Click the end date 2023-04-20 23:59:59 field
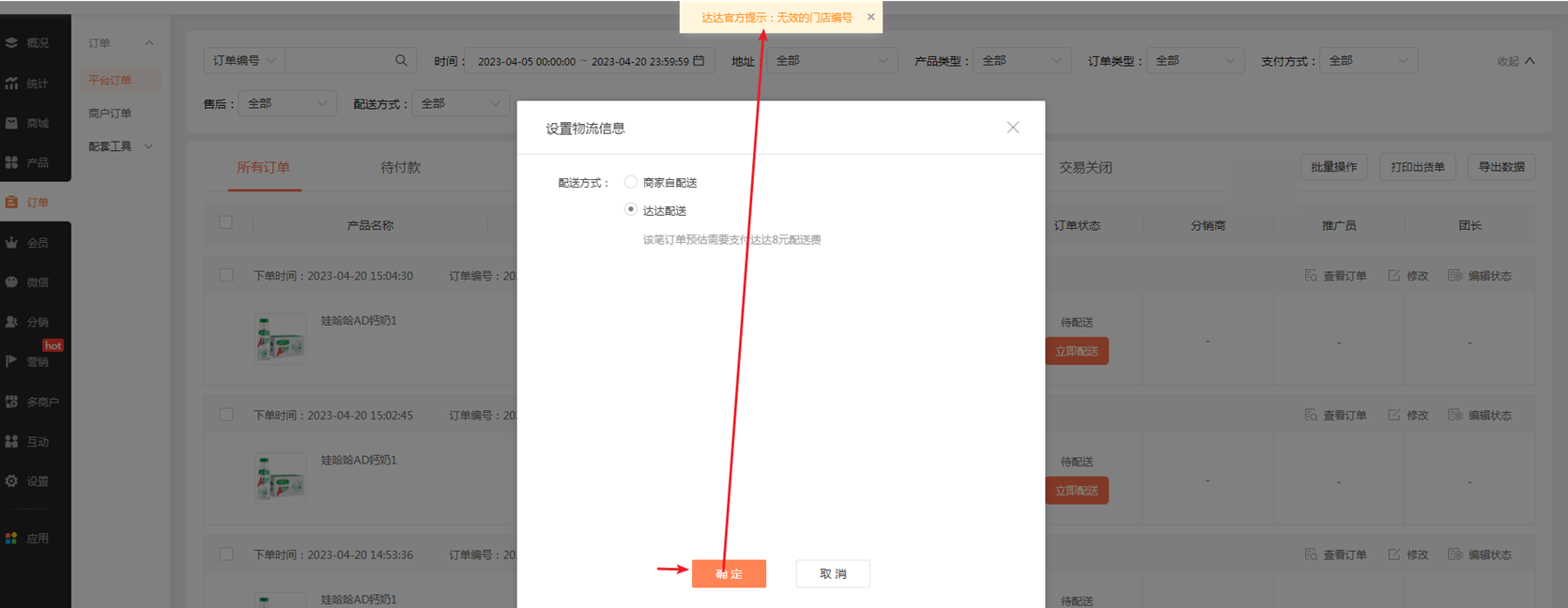 640,61
